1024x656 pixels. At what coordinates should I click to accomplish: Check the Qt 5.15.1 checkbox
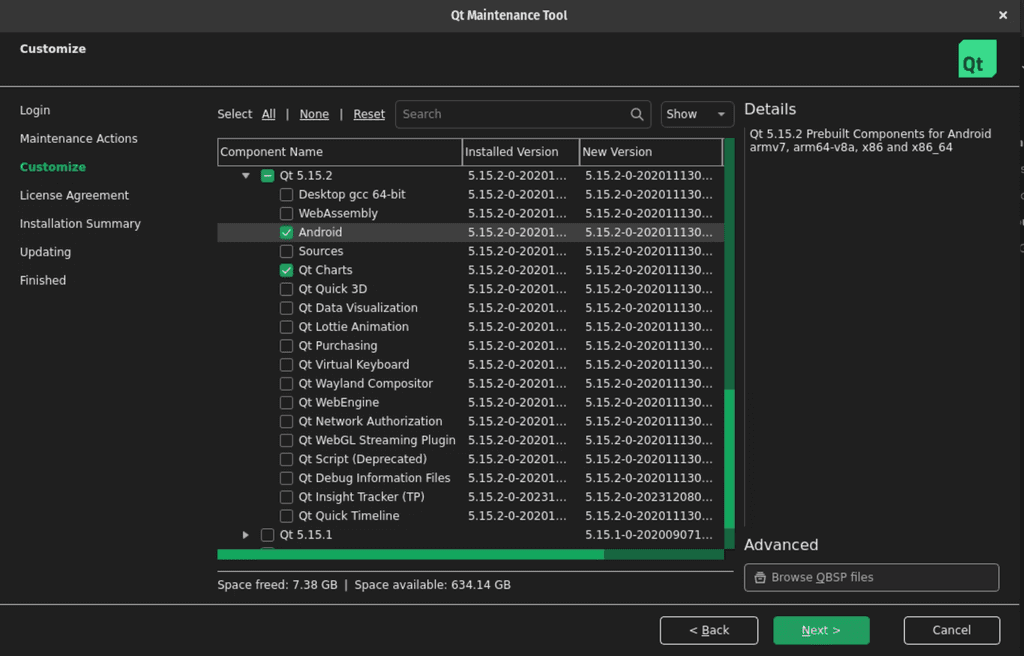point(267,535)
